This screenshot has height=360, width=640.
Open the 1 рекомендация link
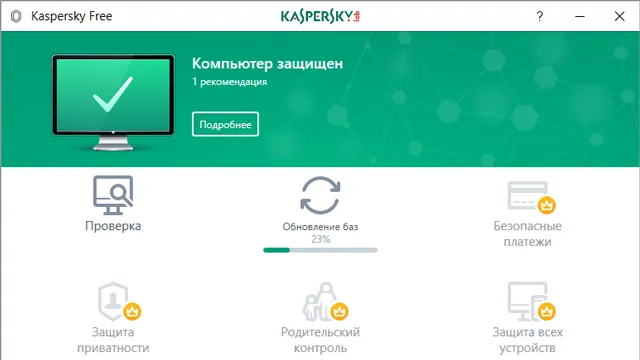click(x=229, y=82)
